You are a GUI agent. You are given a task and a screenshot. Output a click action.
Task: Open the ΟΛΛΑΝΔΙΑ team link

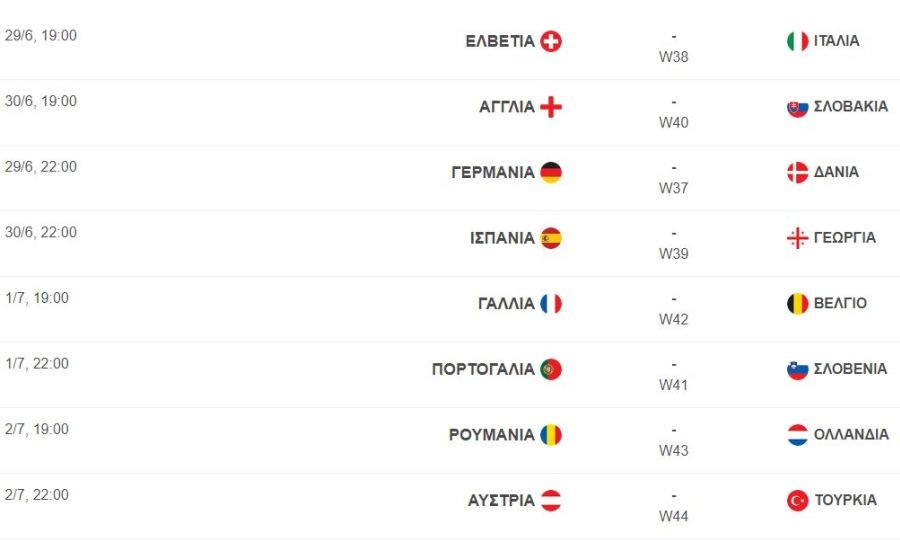[851, 435]
